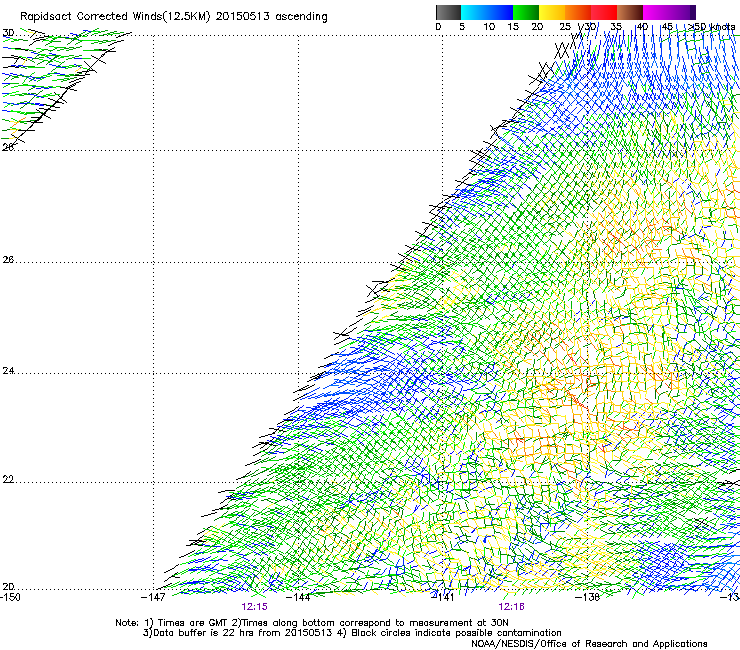Click the latitude label 24
The height and width of the screenshot is (650, 740).
8,371
